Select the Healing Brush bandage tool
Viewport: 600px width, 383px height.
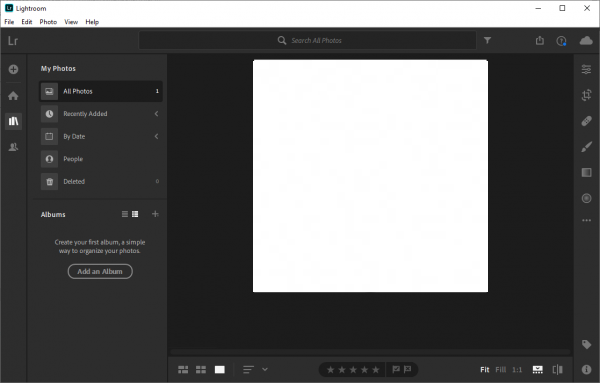click(x=586, y=121)
